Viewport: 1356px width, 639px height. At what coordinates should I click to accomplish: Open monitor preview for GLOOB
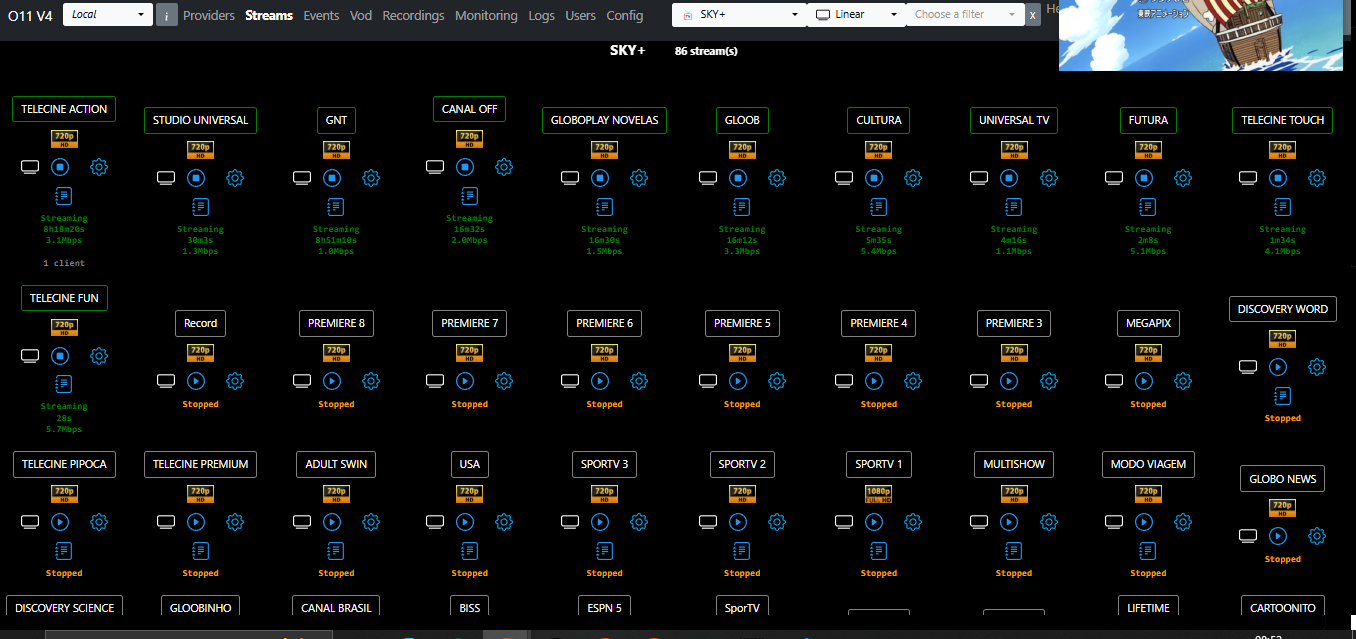click(708, 178)
